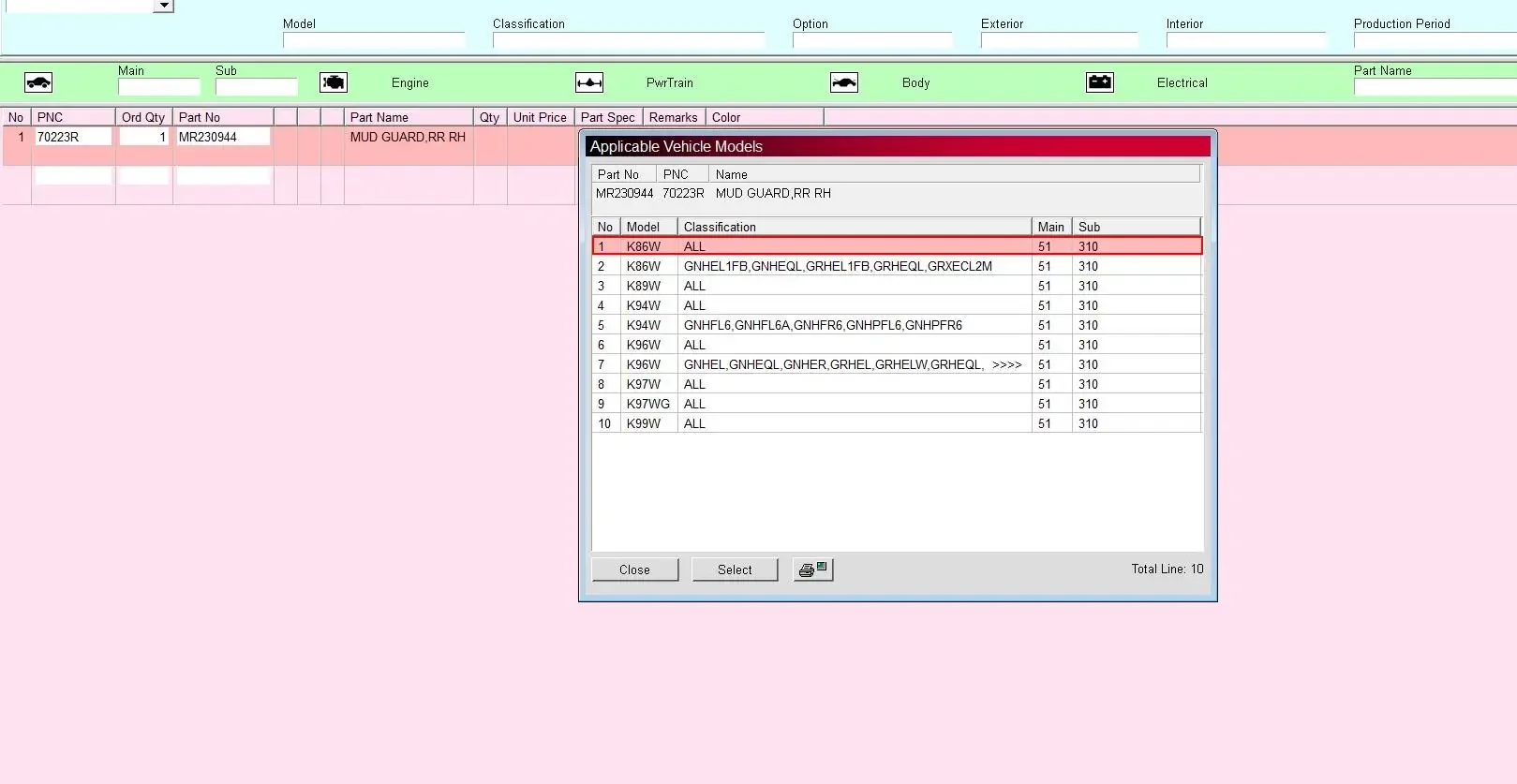Image resolution: width=1517 pixels, height=784 pixels.
Task: Expand truncated classification arrows in row 7
Action: [1006, 364]
